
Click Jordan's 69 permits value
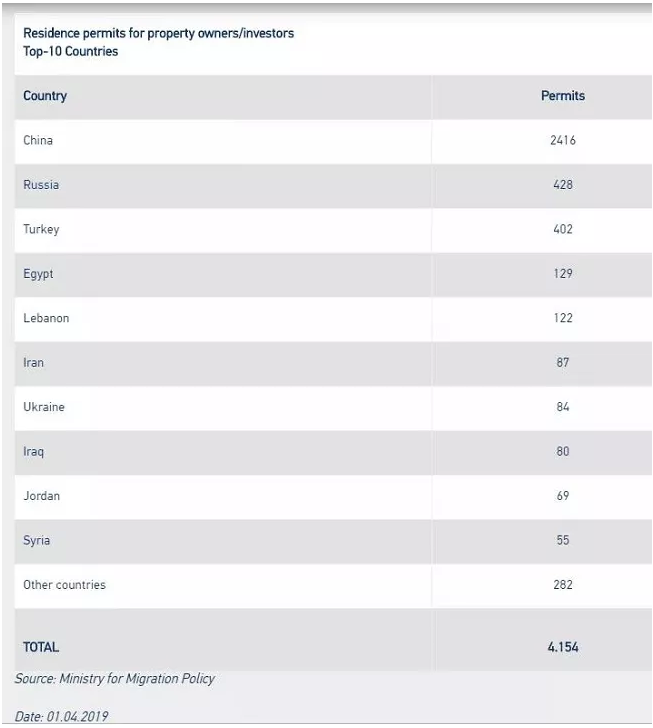click(x=563, y=496)
